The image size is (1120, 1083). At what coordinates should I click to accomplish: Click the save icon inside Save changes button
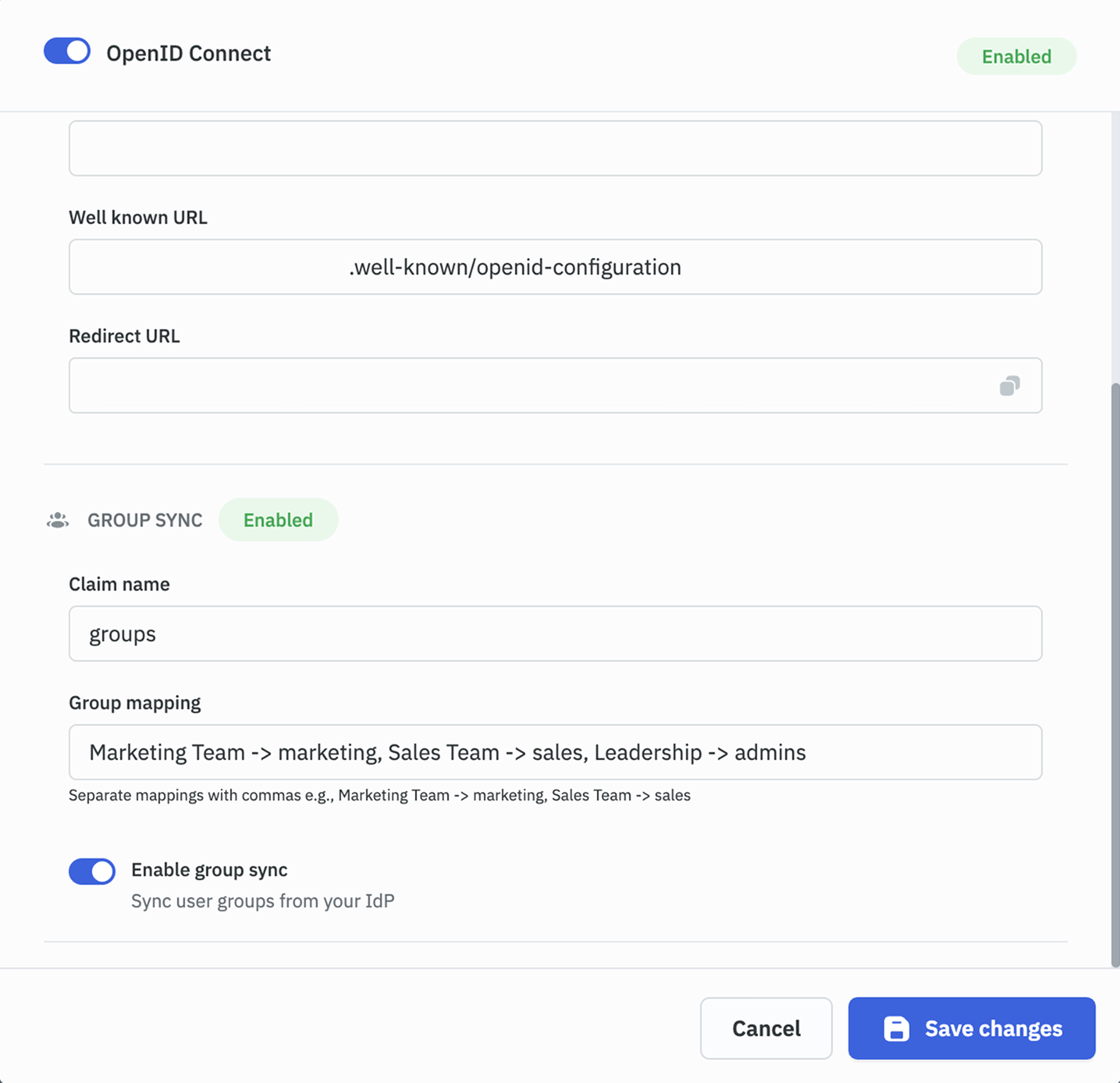click(896, 1028)
